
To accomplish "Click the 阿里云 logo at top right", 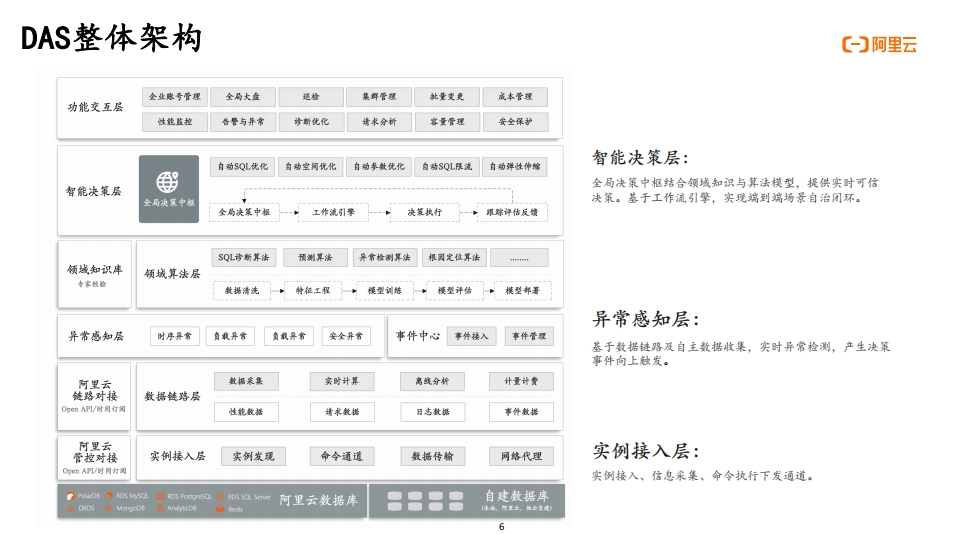I will (879, 44).
